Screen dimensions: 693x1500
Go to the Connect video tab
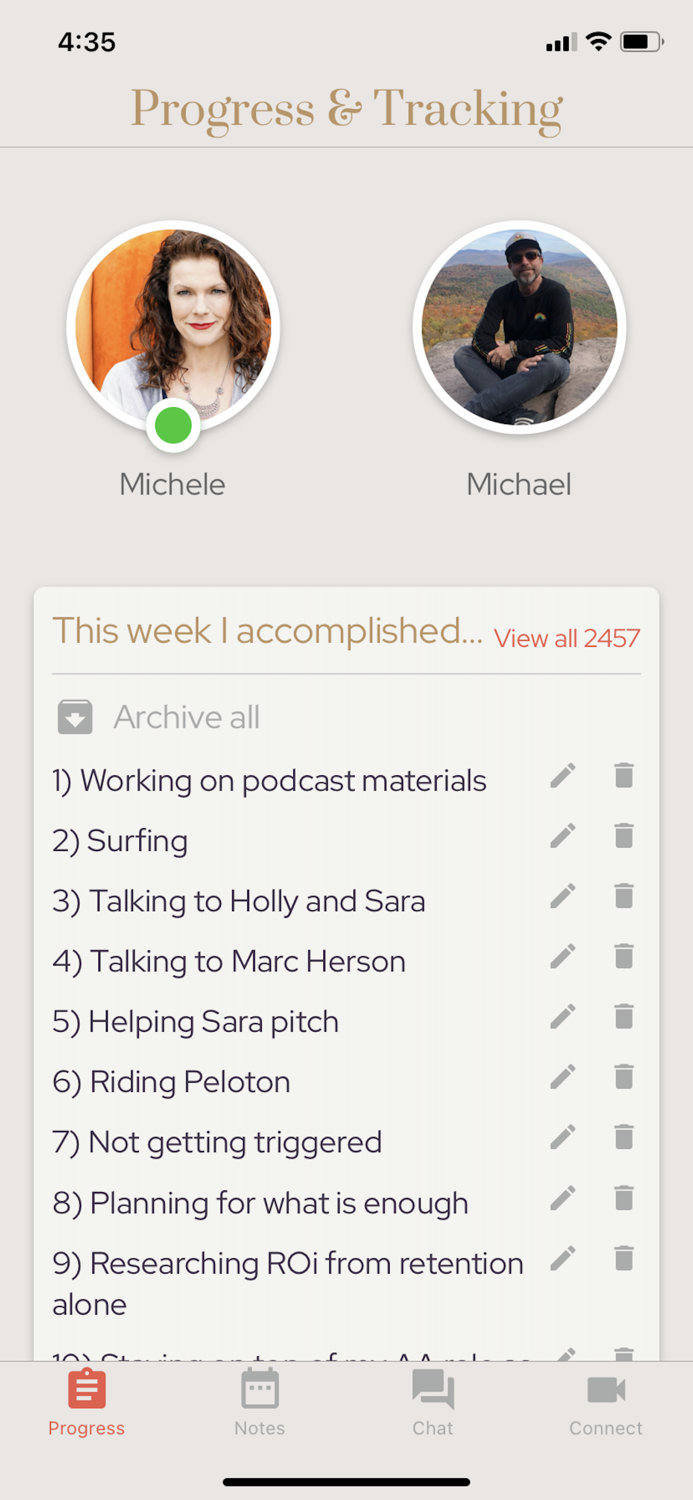pyautogui.click(x=606, y=1402)
